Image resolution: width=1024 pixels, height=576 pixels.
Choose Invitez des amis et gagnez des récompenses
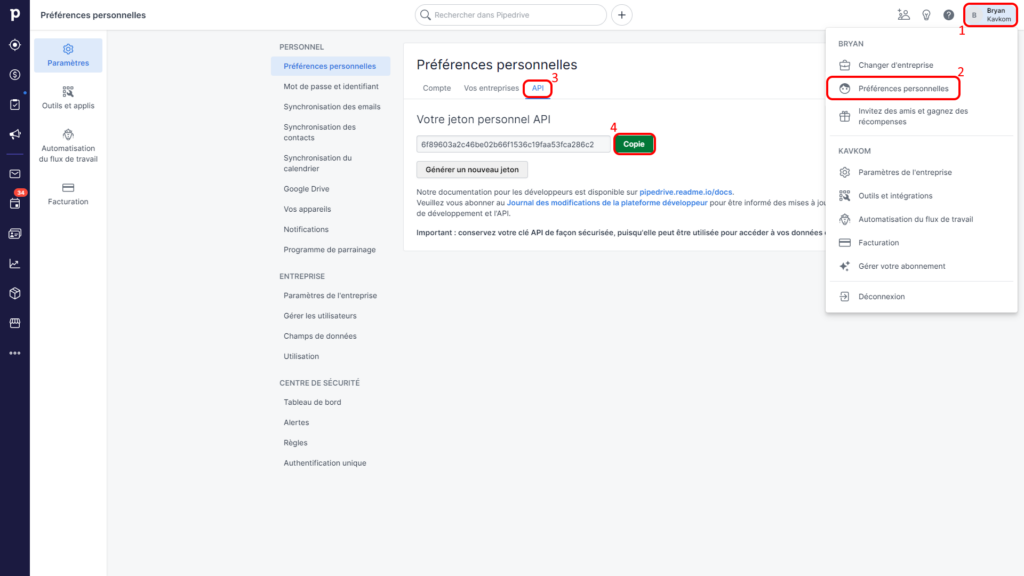pos(921,116)
